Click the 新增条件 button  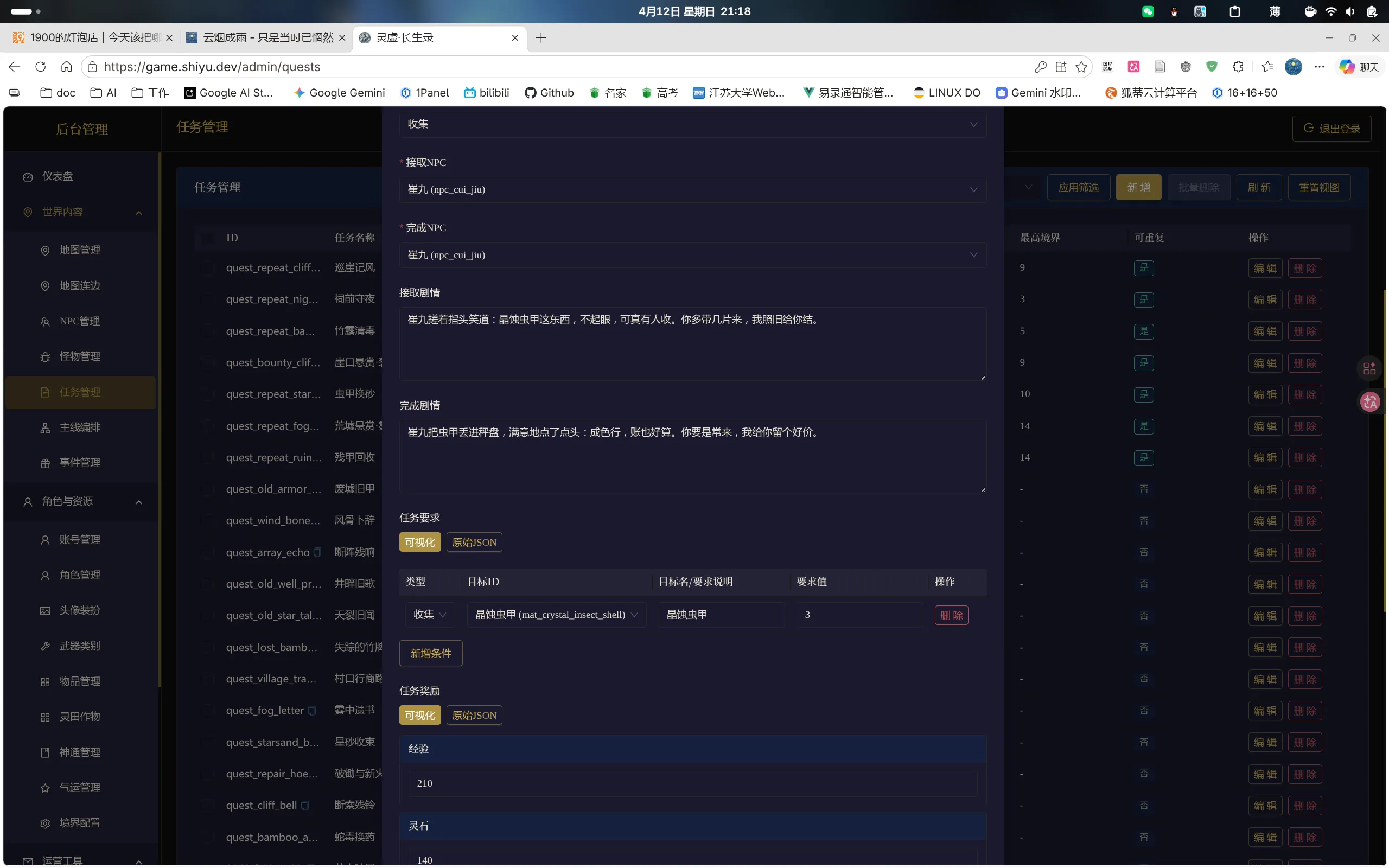(x=430, y=653)
